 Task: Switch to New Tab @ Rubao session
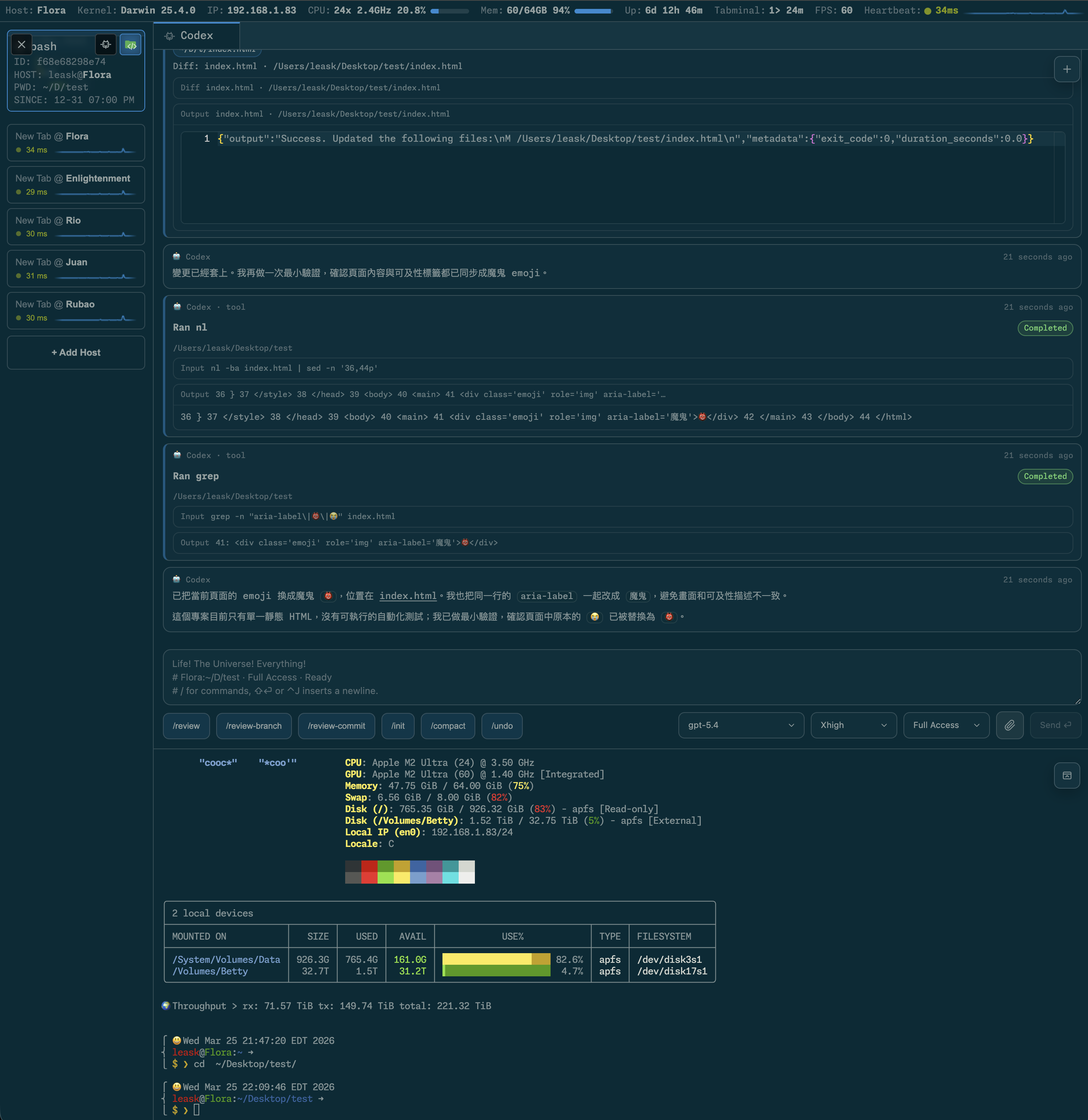75,311
